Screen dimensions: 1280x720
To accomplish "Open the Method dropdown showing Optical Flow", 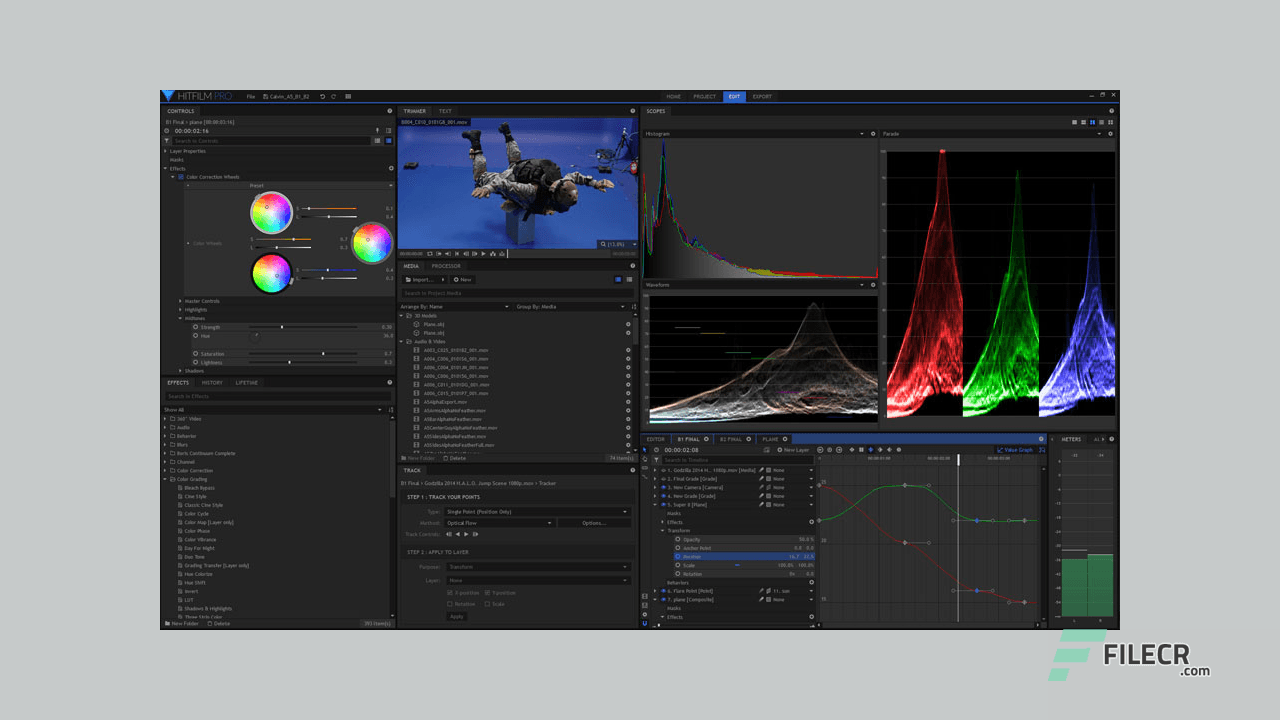I will (499, 523).
